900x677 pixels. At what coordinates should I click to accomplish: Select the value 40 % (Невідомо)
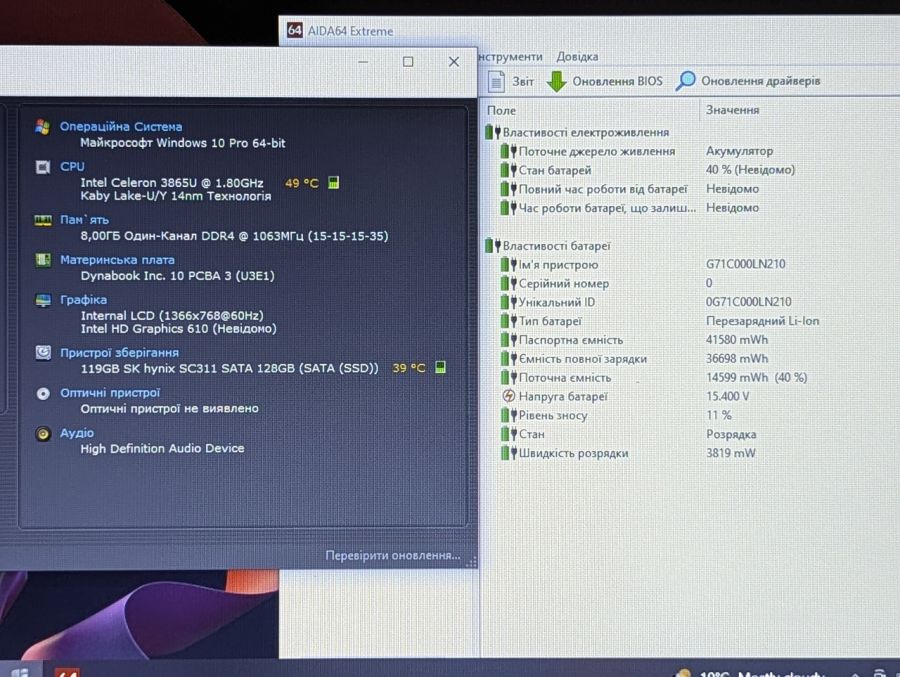750,170
